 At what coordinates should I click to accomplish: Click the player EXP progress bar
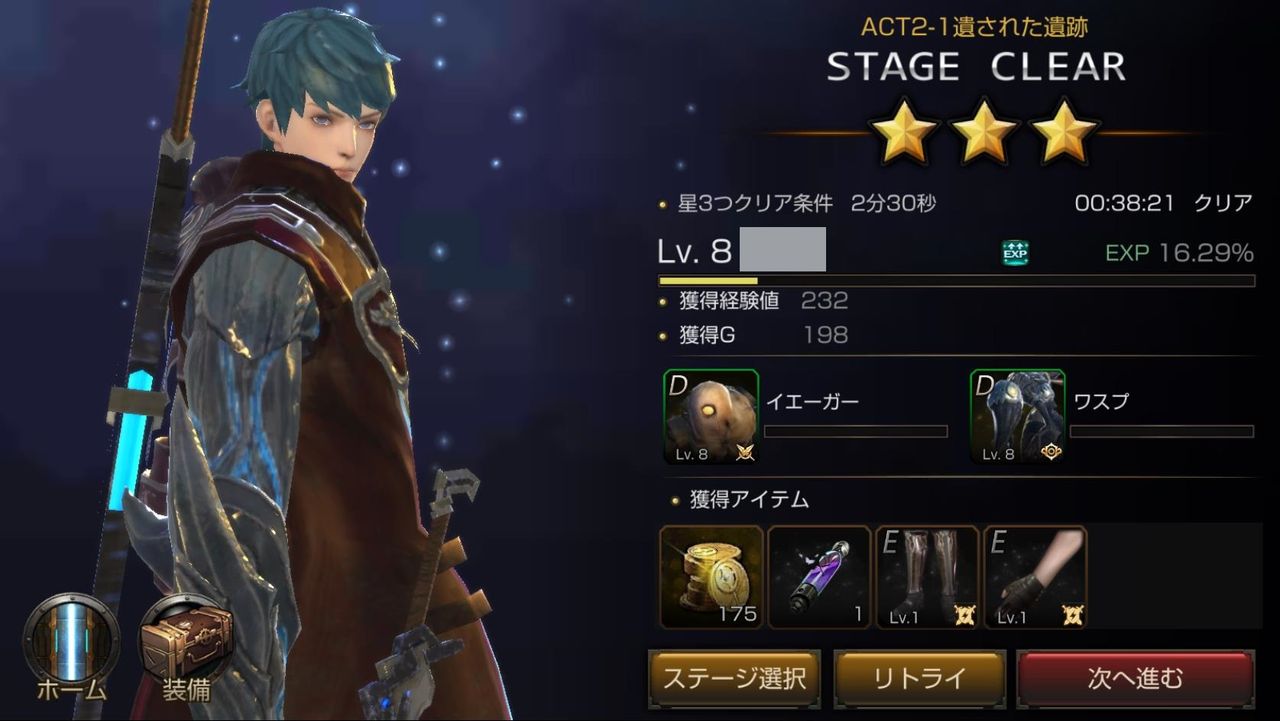[x=956, y=282]
